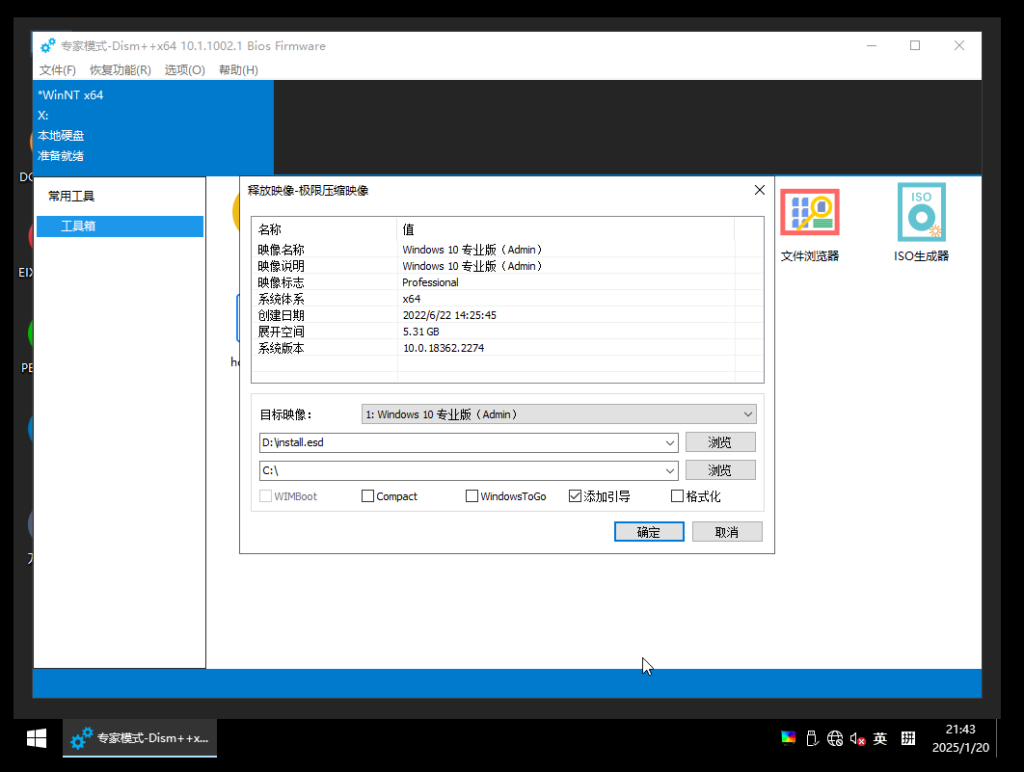1024x772 pixels.
Task: Enable the Compact checkbox
Action: pyautogui.click(x=368, y=496)
